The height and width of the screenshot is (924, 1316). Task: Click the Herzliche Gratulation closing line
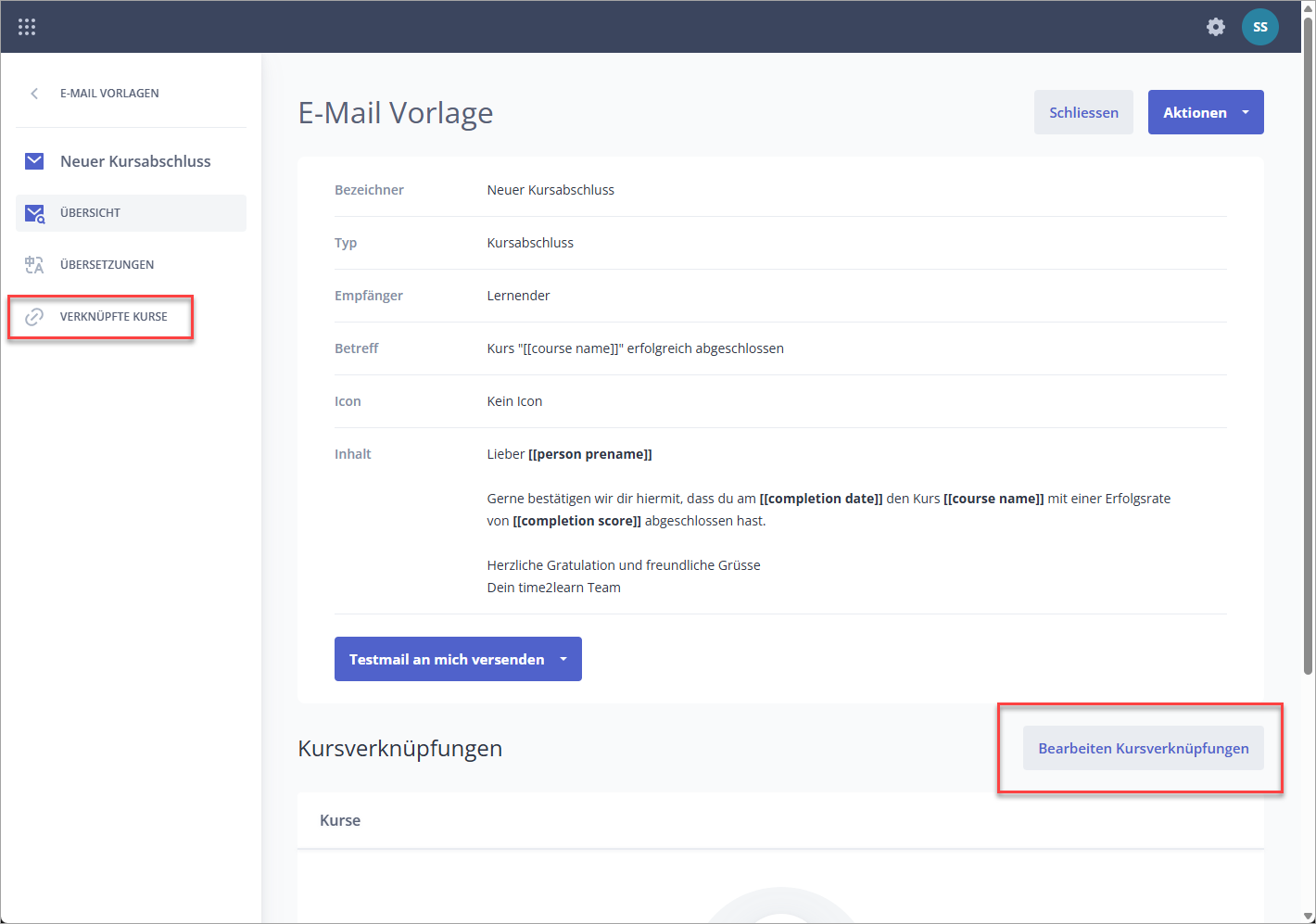[x=624, y=565]
